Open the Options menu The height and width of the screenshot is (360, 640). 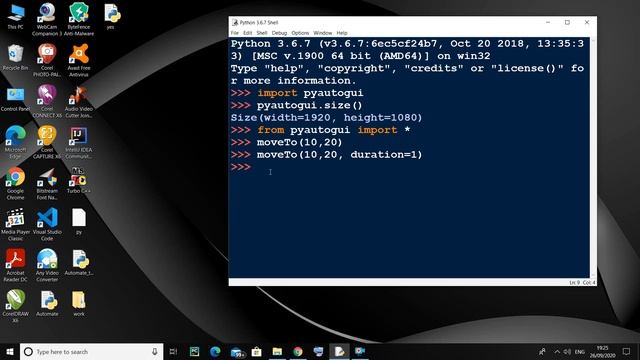click(x=300, y=33)
